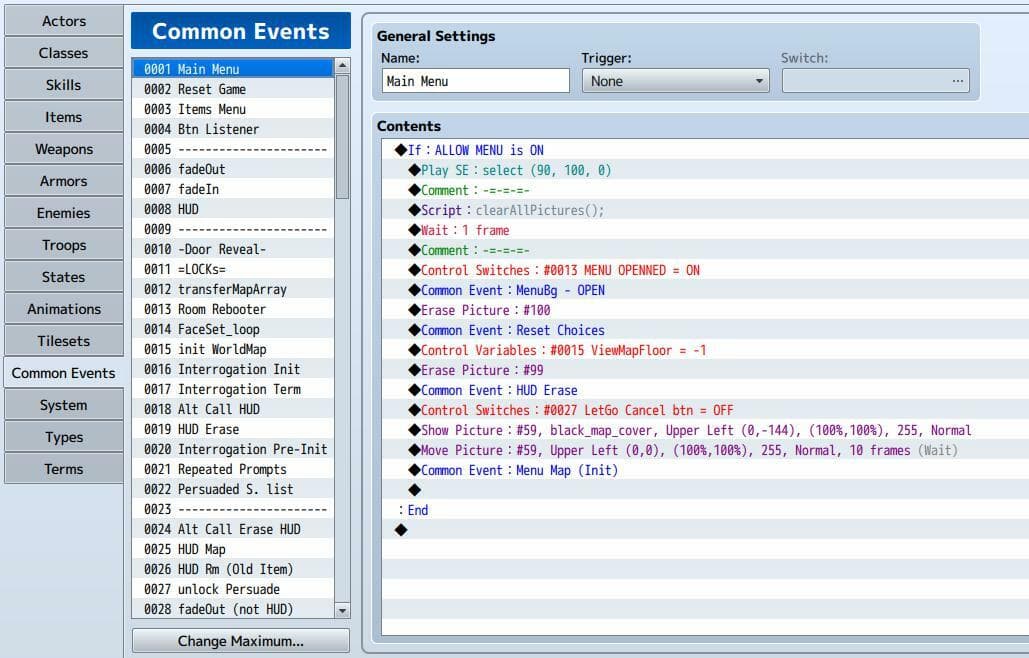1029x658 pixels.
Task: Select event 0018 Alt Call HUD
Action: pyautogui.click(x=233, y=409)
